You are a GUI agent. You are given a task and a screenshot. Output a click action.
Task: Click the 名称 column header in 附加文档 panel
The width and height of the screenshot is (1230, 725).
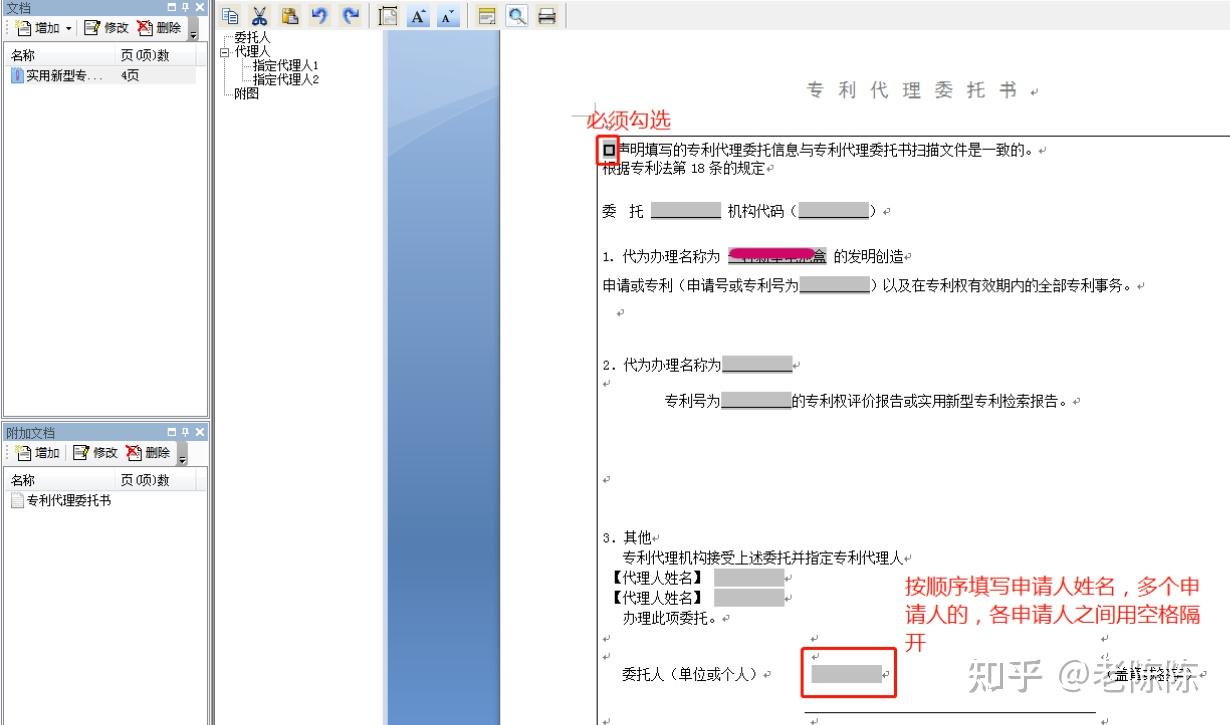[x=61, y=480]
